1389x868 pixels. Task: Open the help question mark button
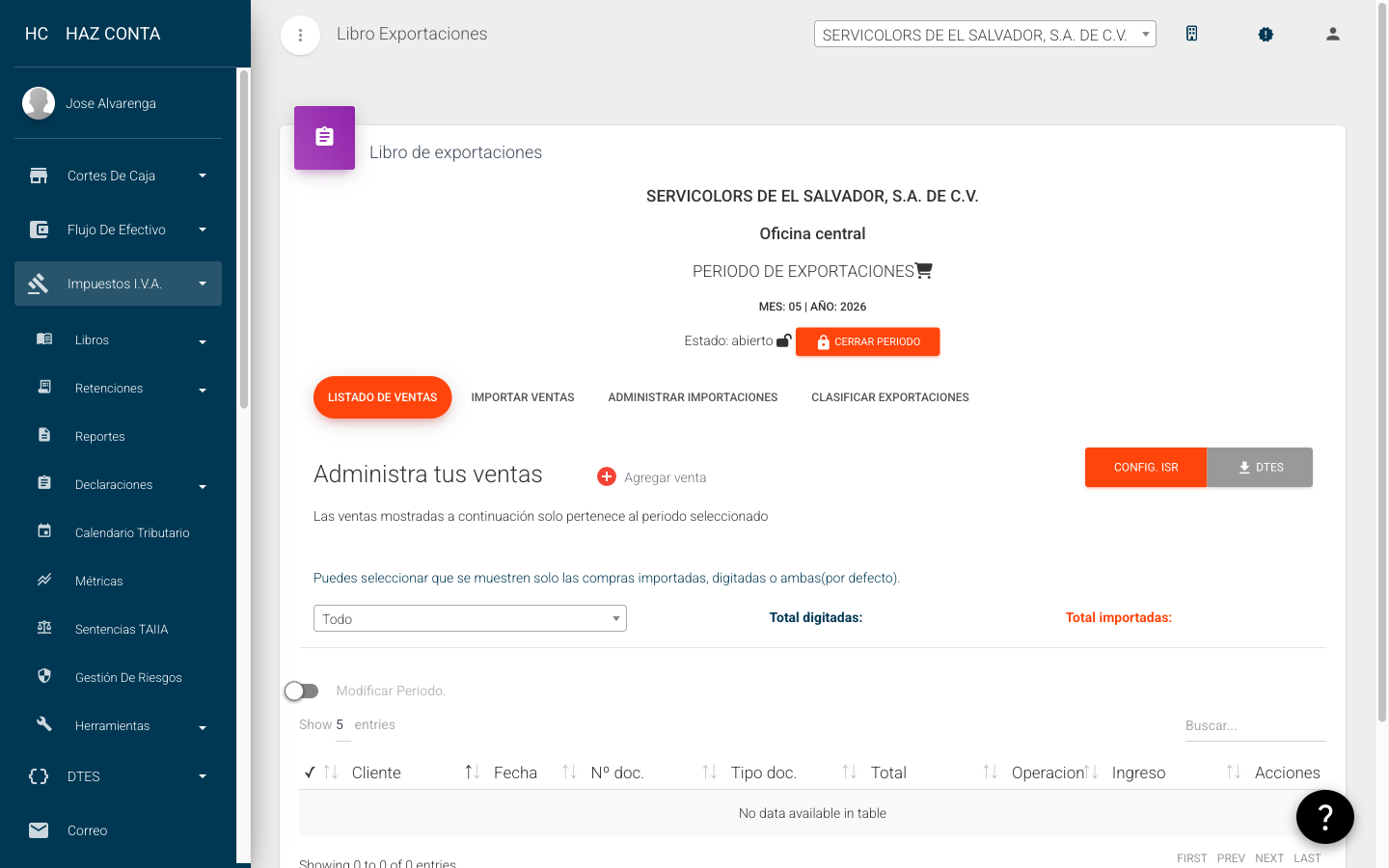pos(1325,817)
